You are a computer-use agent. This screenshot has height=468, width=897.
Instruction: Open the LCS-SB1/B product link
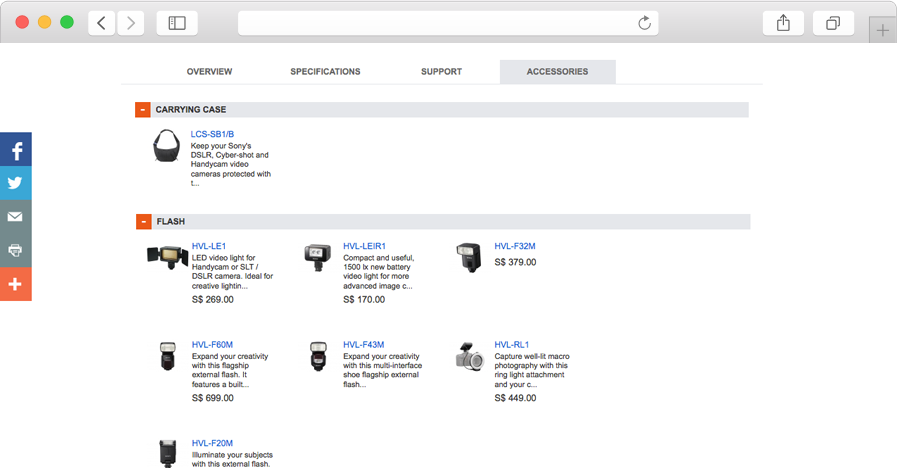click(x=212, y=134)
